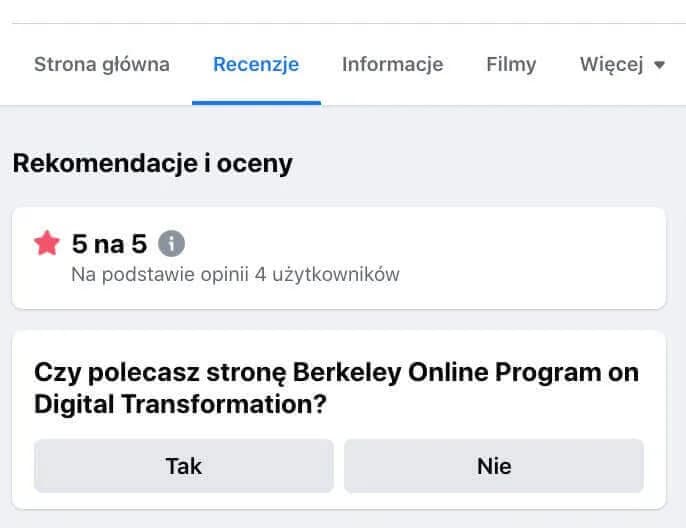Open the Filmy tab
The image size is (686, 528).
[x=511, y=65]
